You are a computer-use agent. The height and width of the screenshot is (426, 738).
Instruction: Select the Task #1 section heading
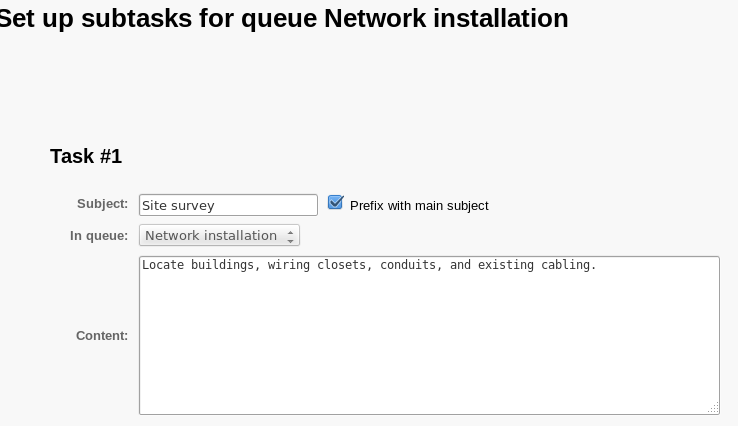86,156
